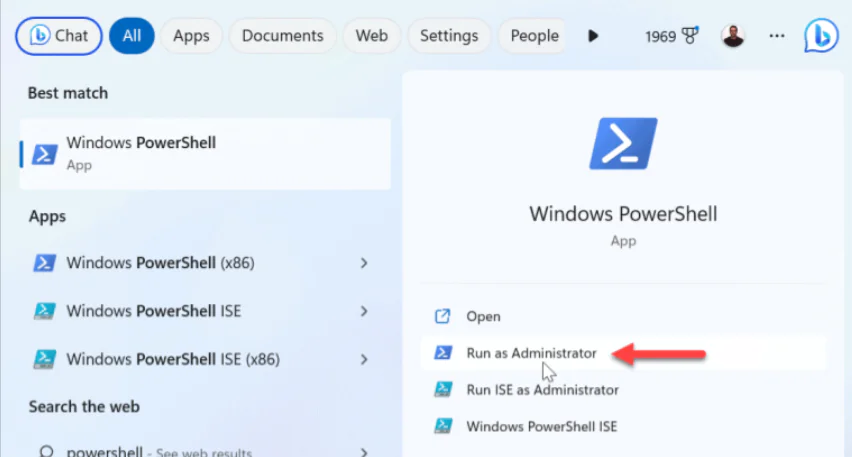Select the All search filter
852x457 pixels.
pos(131,36)
